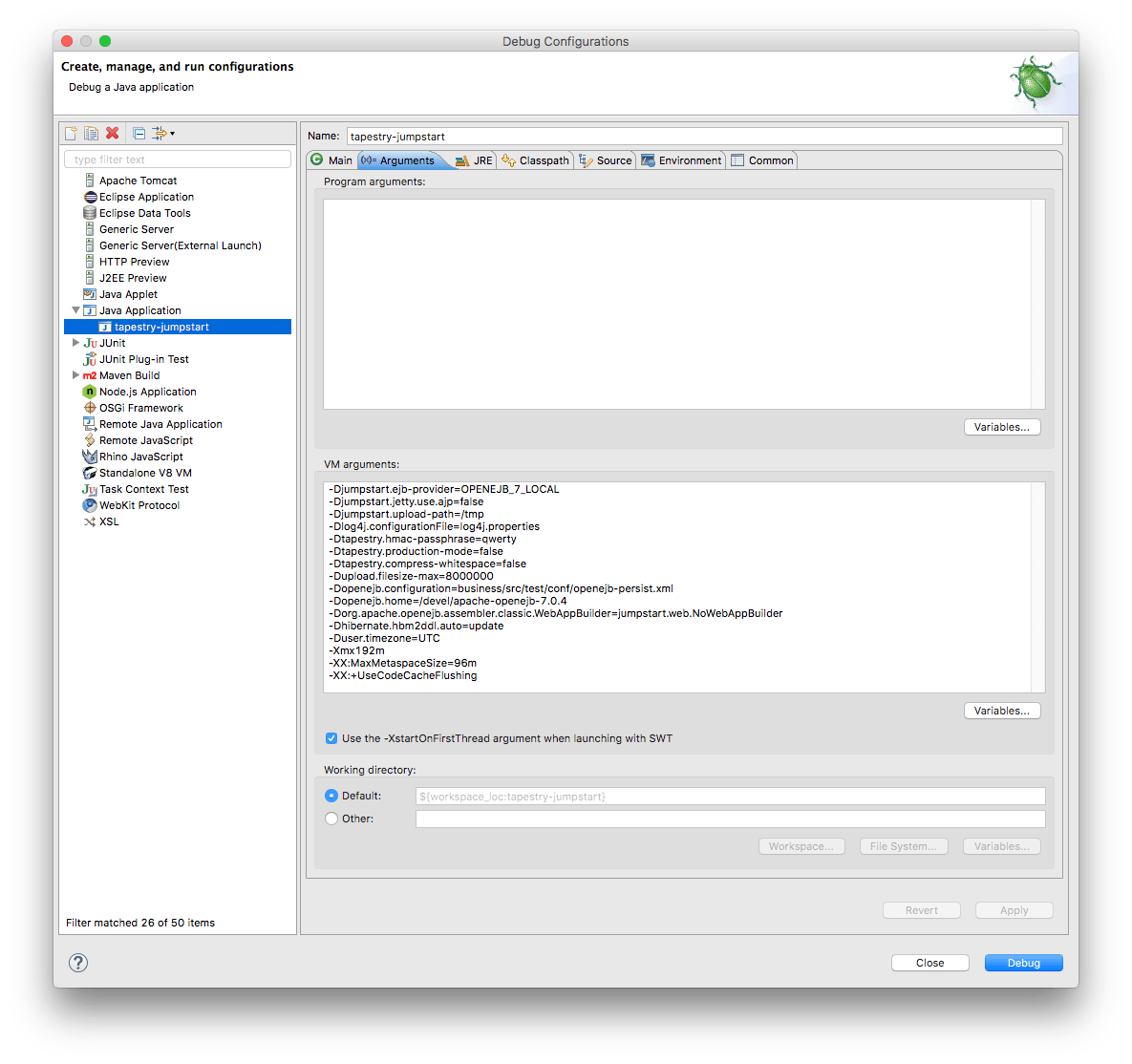
Task: Click the Java Application category icon
Action: point(90,310)
